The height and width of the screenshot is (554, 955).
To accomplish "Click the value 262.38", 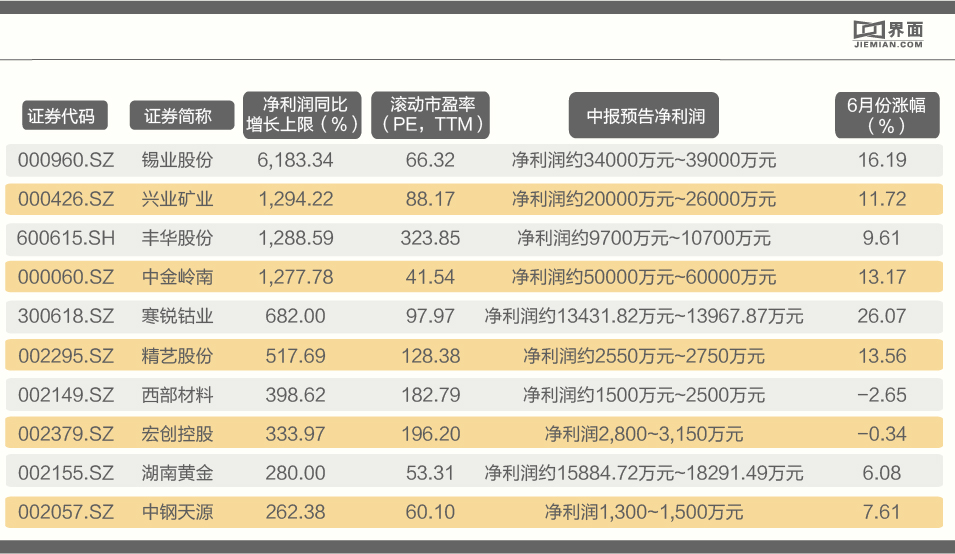I will (x=295, y=511).
